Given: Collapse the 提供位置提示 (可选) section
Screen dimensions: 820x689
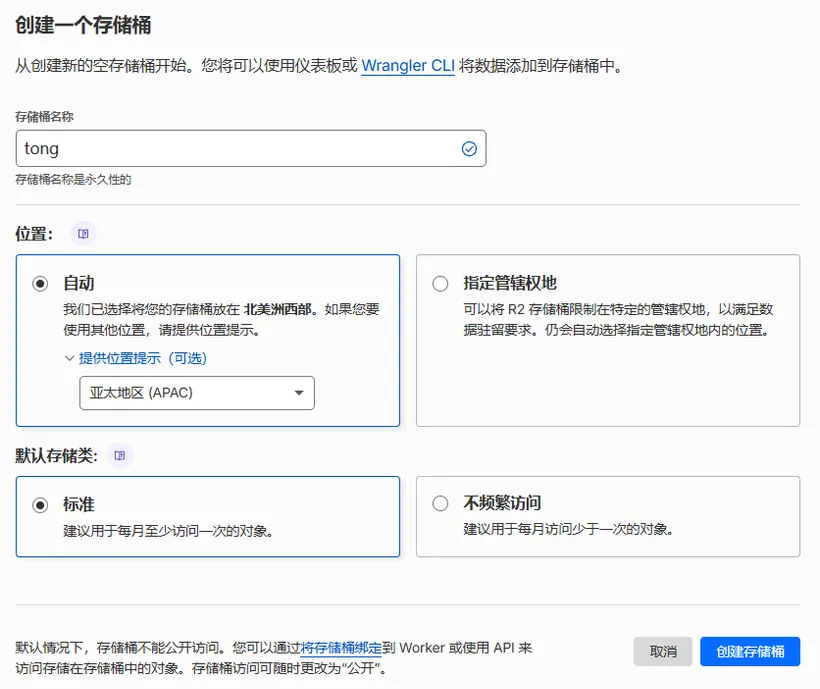Looking at the screenshot, I should 135,358.
